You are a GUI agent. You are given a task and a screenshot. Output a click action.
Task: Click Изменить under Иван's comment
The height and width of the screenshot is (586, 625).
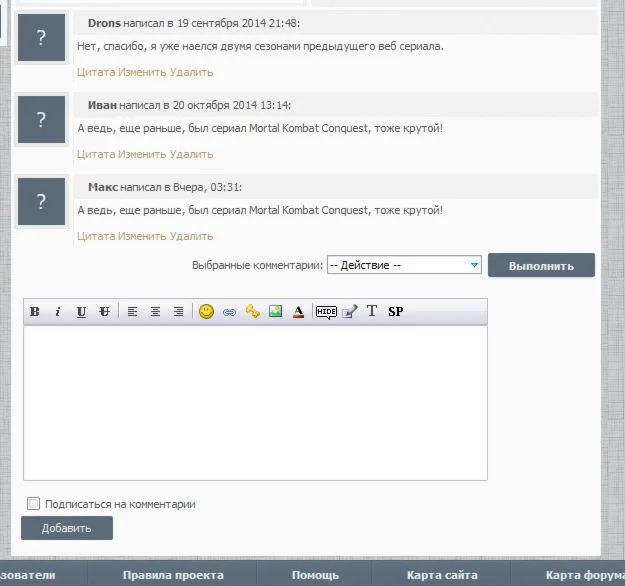[142, 154]
